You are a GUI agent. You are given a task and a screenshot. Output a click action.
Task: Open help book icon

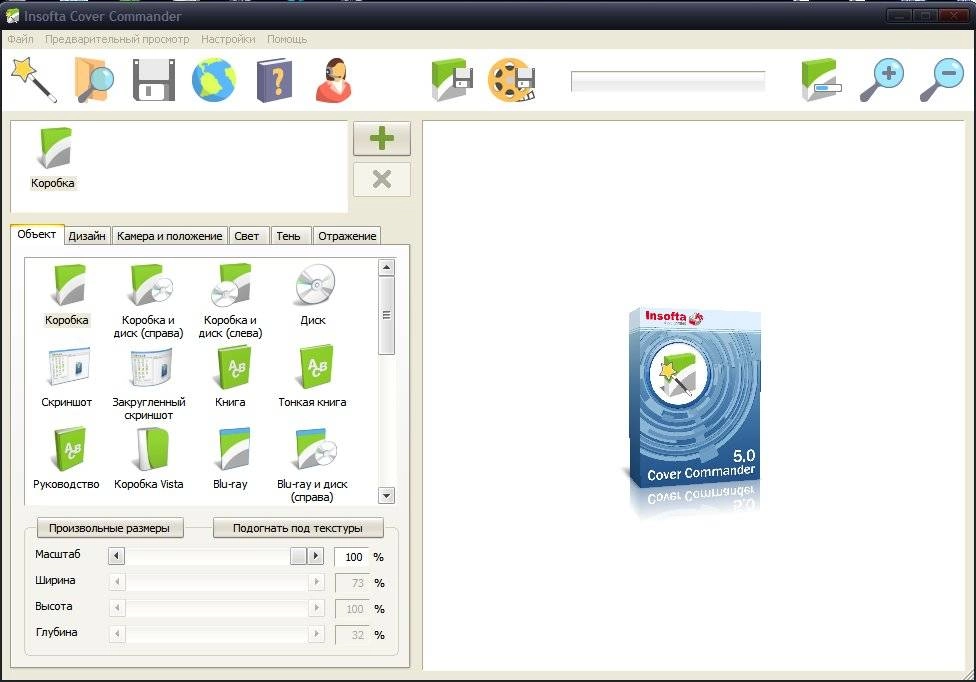click(274, 80)
